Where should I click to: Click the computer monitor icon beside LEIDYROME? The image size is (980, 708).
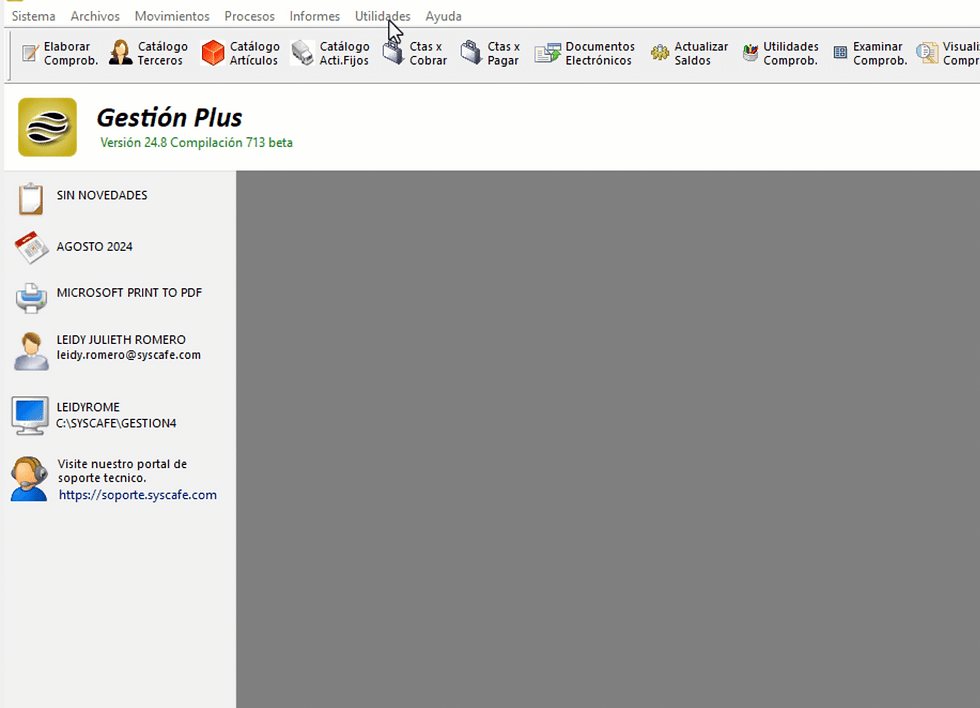(x=29, y=416)
